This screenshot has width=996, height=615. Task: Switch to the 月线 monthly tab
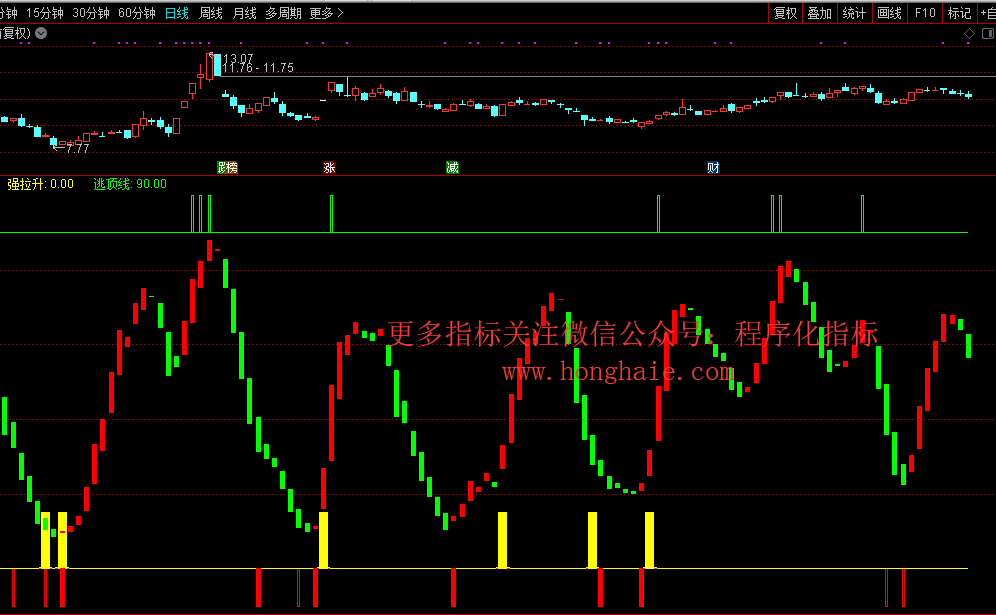[x=244, y=13]
